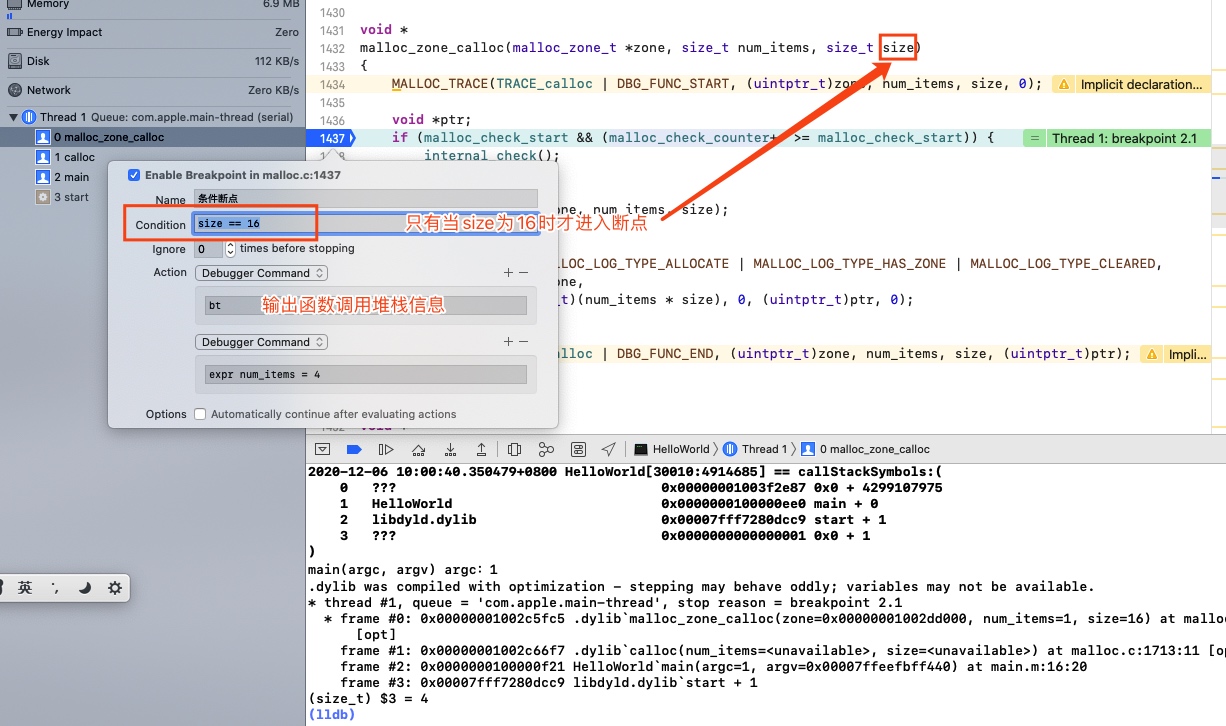The height and width of the screenshot is (726, 1226).
Task: Click the Step Into debug icon
Action: click(450, 450)
